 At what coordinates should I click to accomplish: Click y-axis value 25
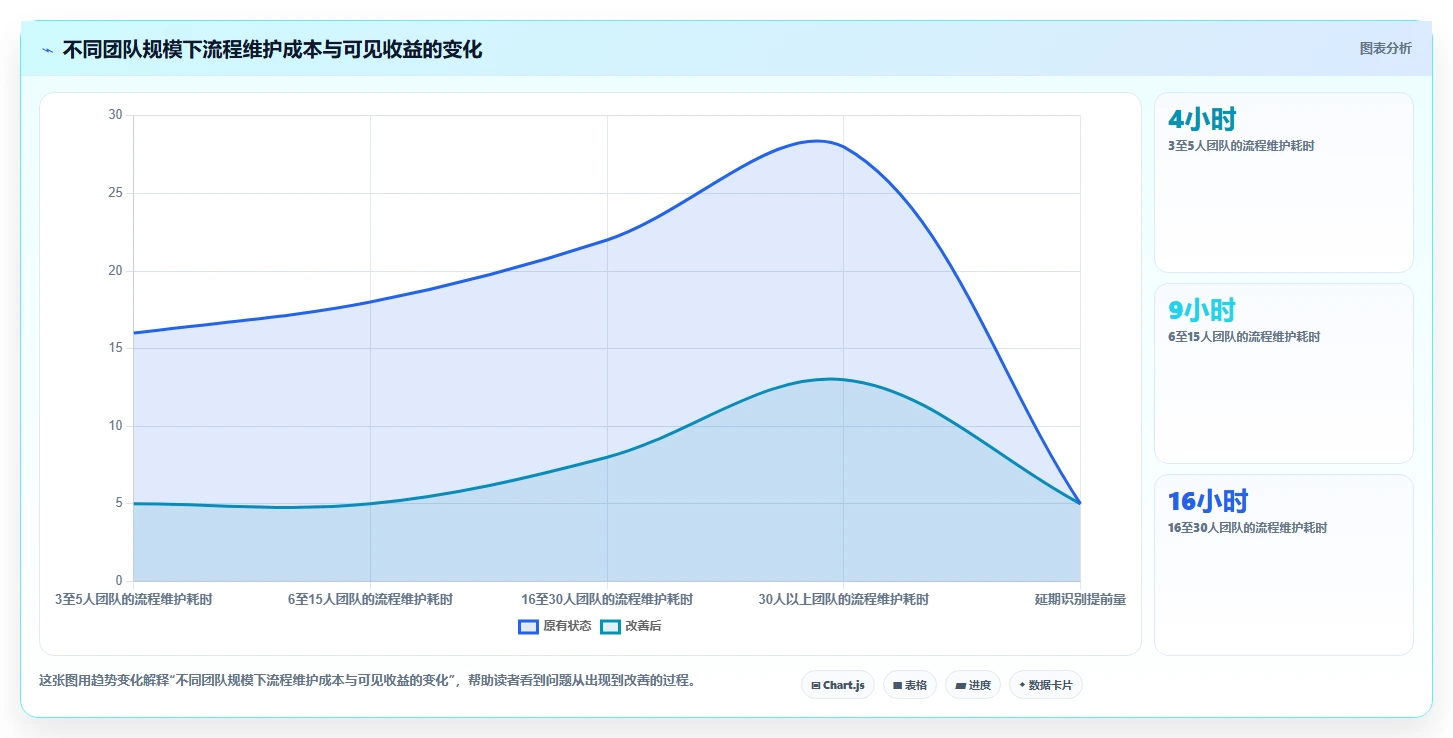coord(115,193)
